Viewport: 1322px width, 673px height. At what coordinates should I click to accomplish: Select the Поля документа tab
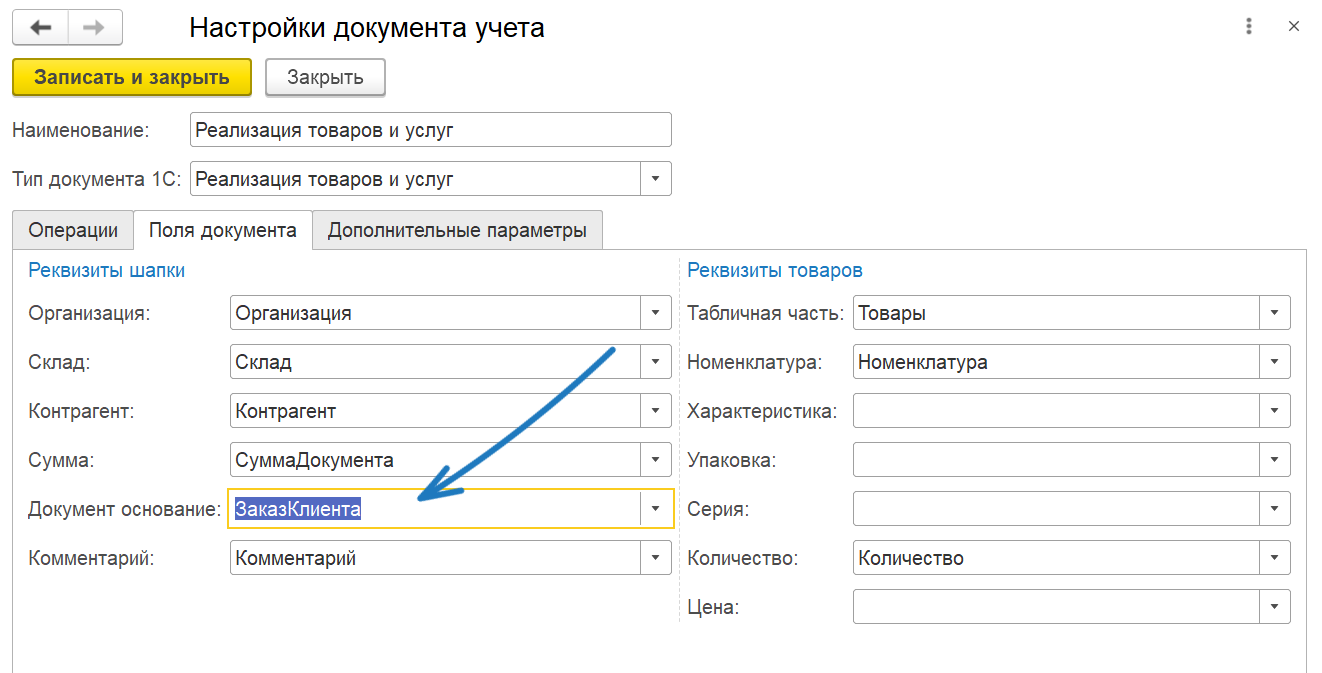coord(222,230)
